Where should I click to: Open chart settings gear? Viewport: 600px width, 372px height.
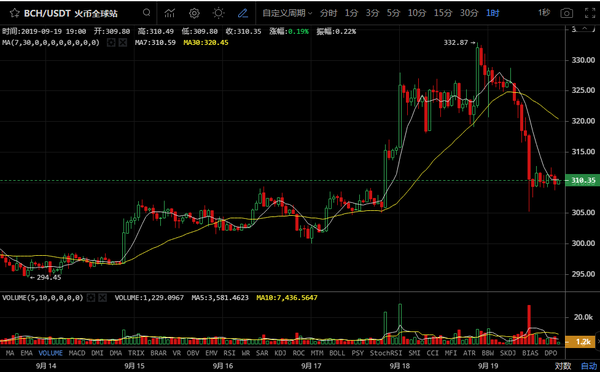point(194,13)
